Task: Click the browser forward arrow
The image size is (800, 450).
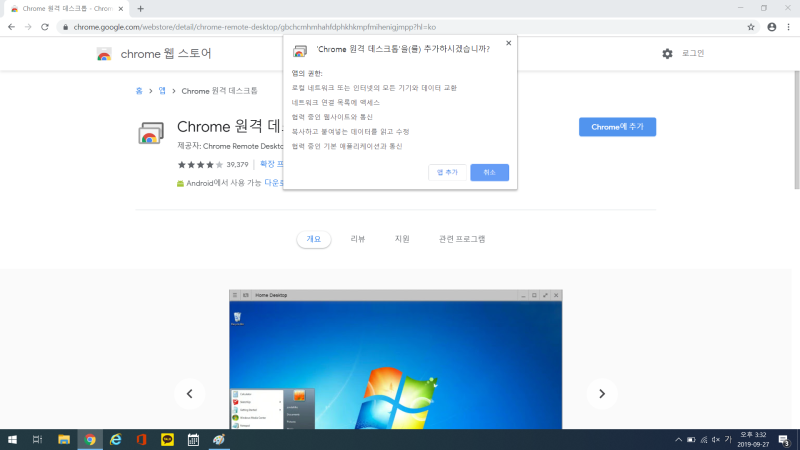Action: coord(28,27)
